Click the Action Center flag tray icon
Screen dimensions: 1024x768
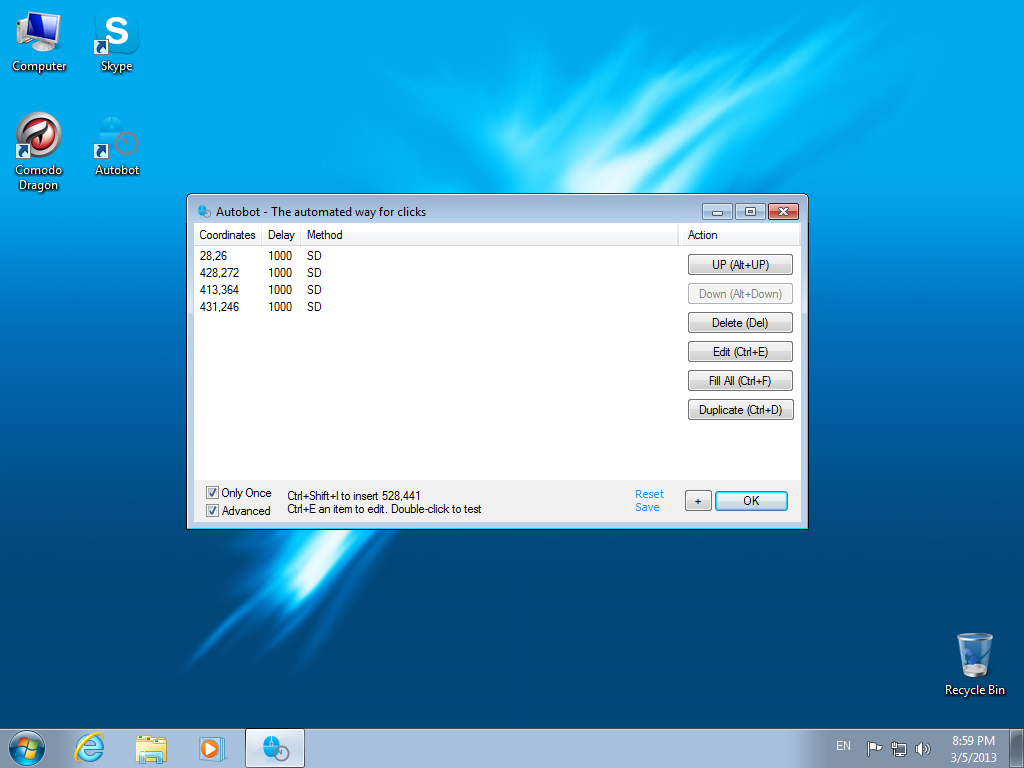874,748
